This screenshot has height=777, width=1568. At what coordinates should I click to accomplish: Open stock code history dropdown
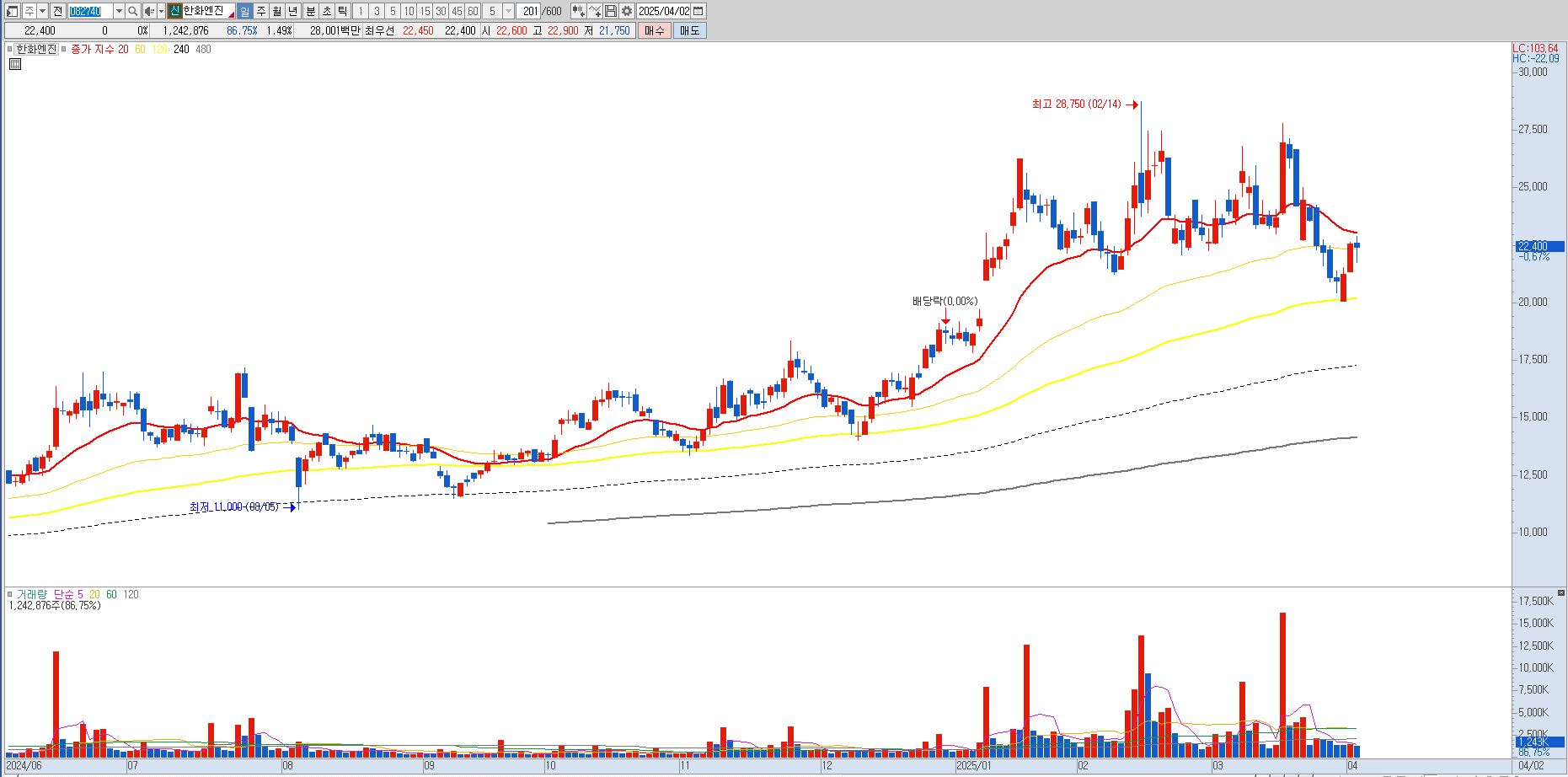tap(119, 11)
